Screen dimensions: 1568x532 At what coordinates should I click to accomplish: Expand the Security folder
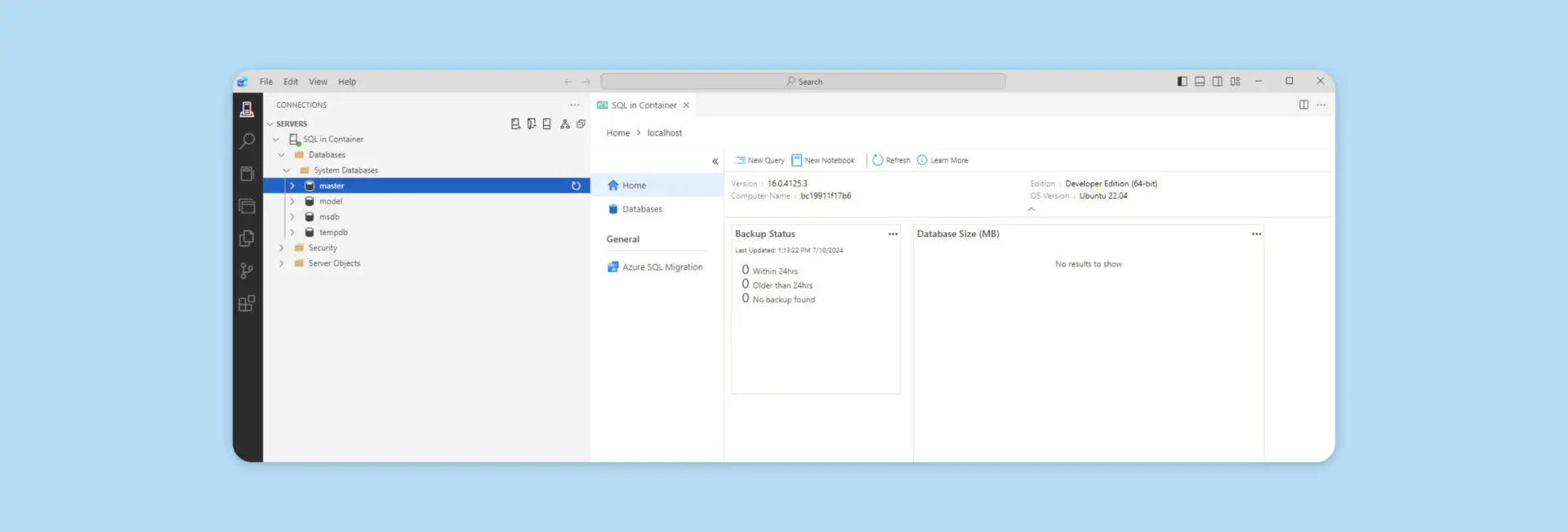click(282, 248)
